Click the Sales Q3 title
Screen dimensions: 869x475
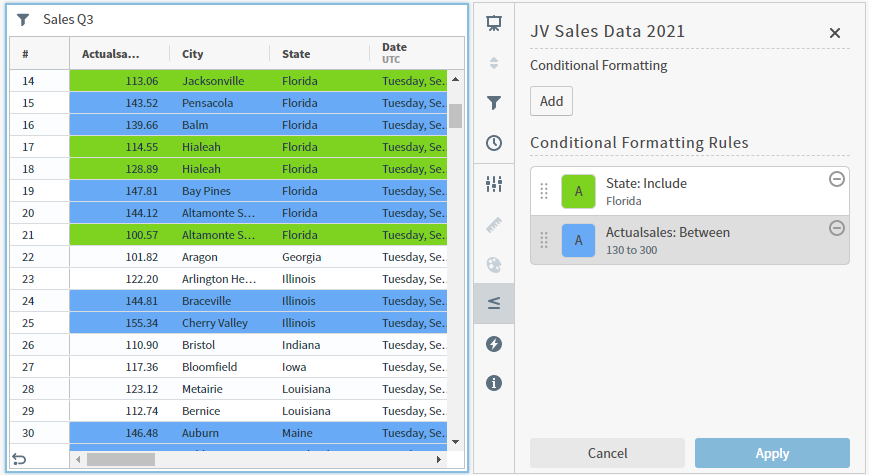point(68,19)
